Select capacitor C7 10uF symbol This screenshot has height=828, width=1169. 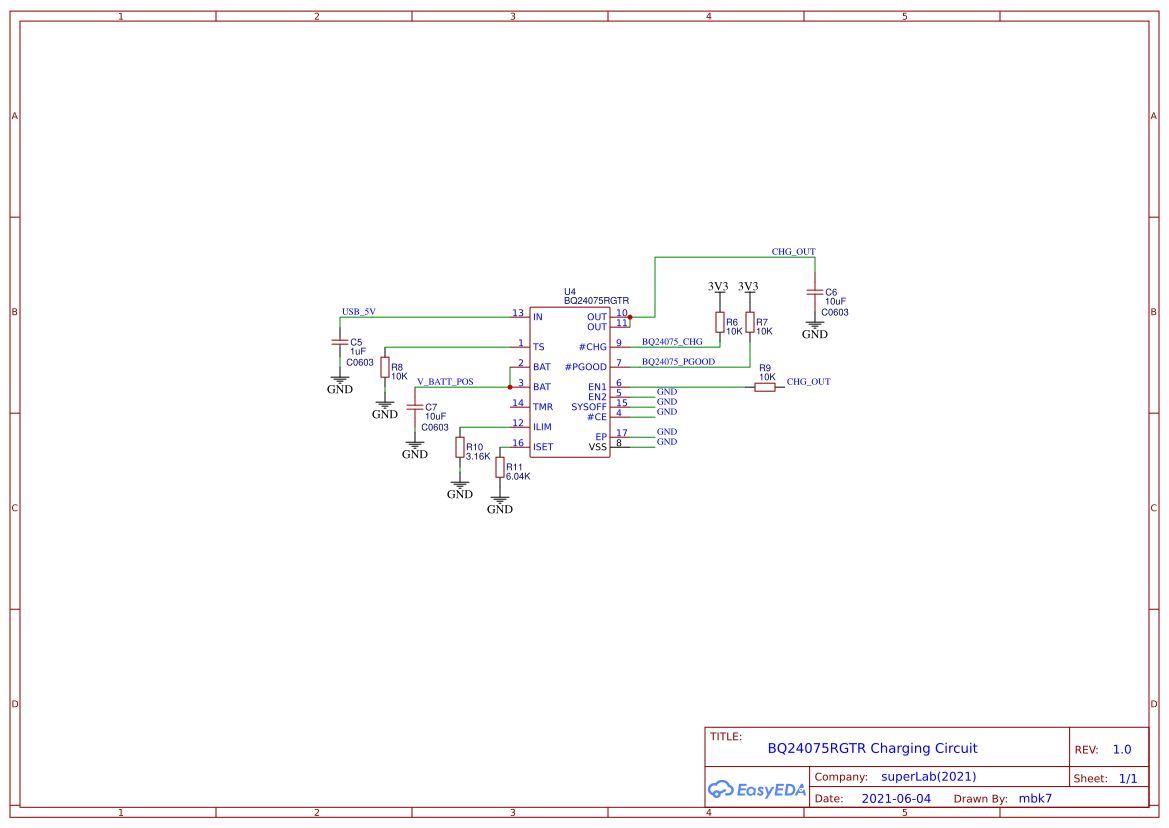(415, 405)
